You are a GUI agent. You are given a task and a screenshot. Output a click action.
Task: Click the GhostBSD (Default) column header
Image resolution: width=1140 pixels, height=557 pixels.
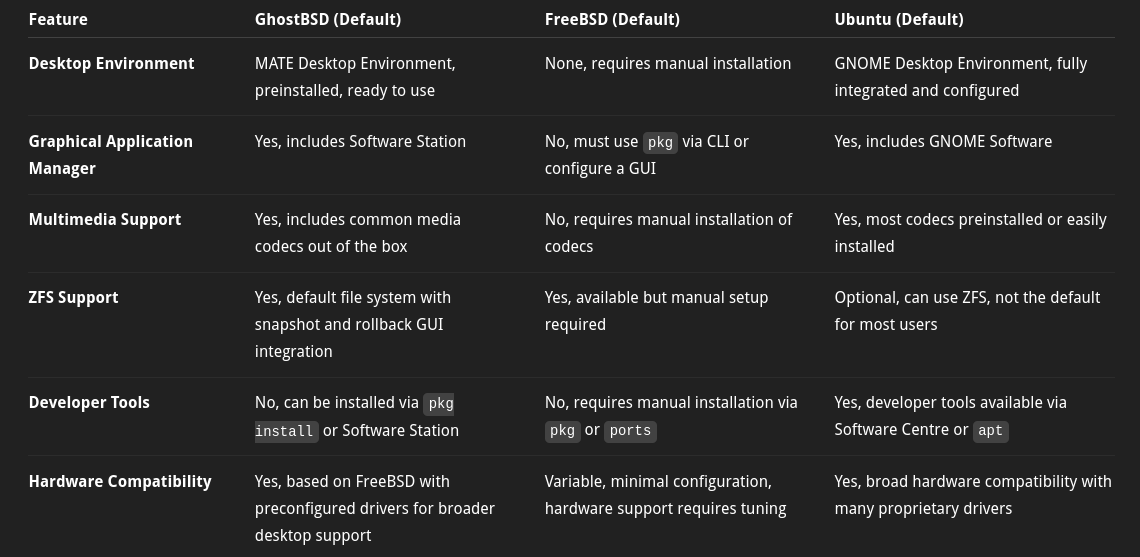(x=328, y=20)
